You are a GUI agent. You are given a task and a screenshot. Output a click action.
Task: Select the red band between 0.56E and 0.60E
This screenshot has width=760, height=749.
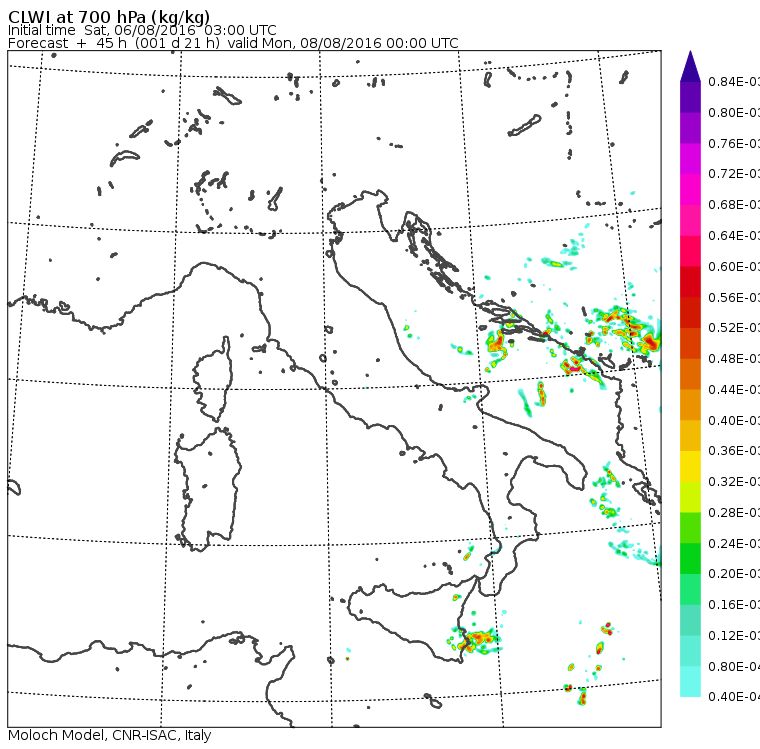click(690, 282)
